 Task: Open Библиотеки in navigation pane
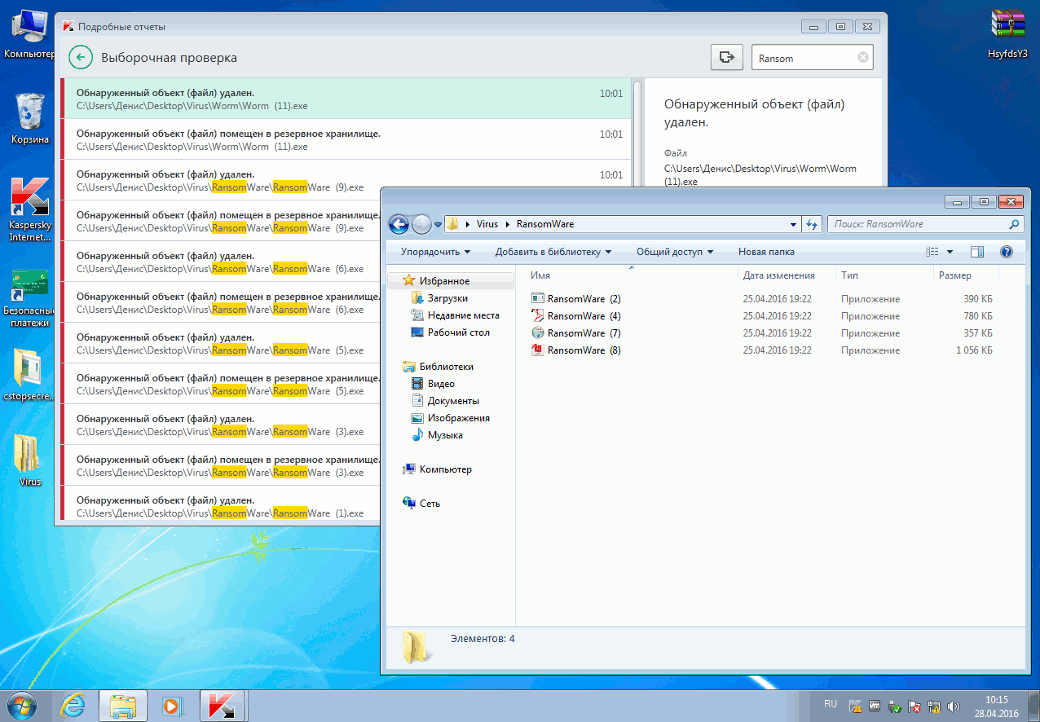click(438, 367)
